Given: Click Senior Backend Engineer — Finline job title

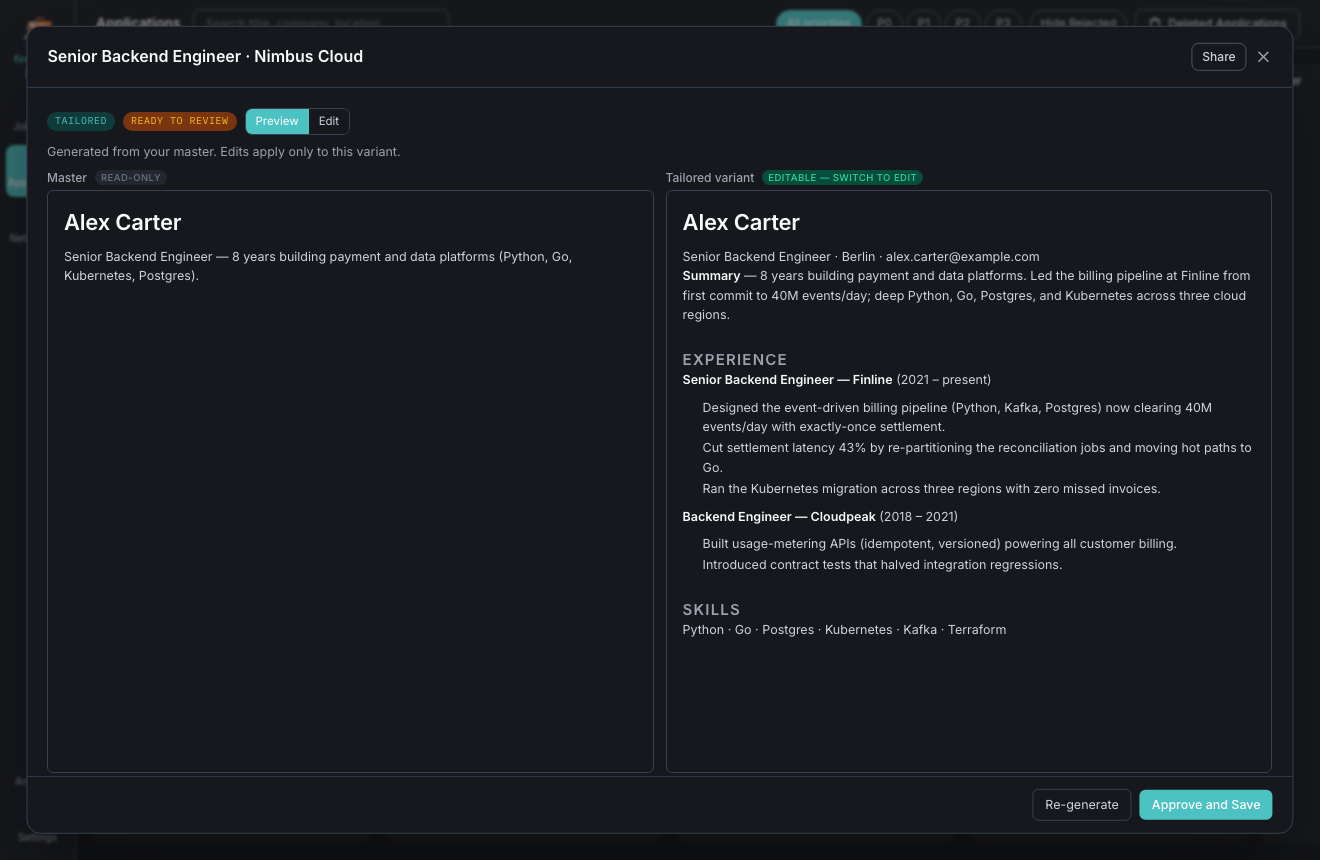Looking at the screenshot, I should 787,380.
